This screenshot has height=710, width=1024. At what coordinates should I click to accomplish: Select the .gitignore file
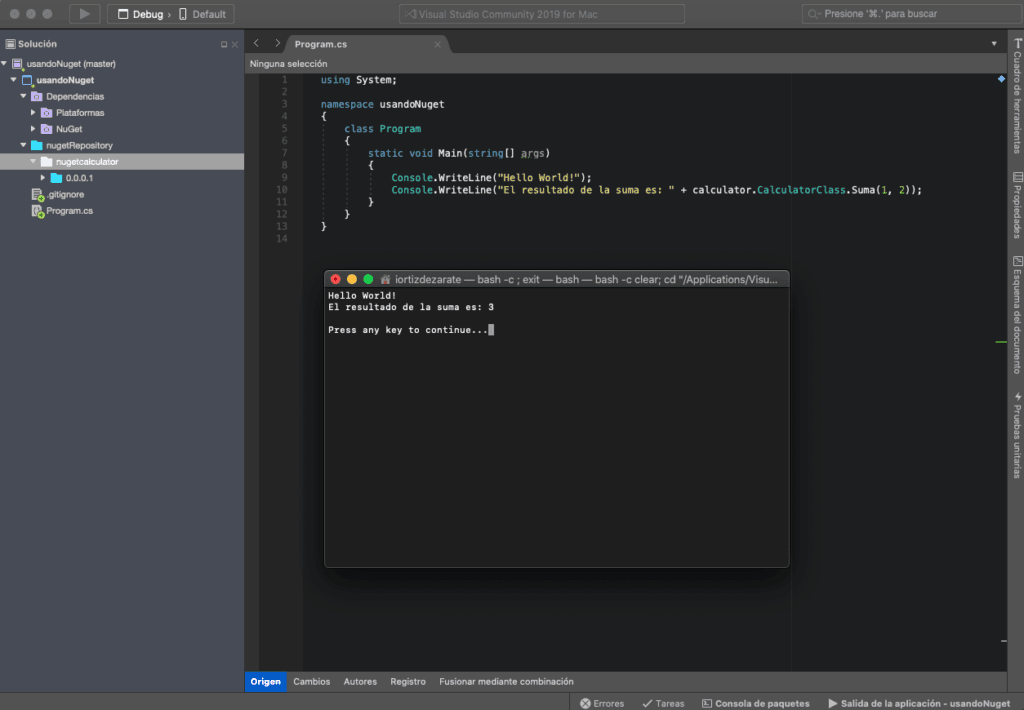(65, 195)
